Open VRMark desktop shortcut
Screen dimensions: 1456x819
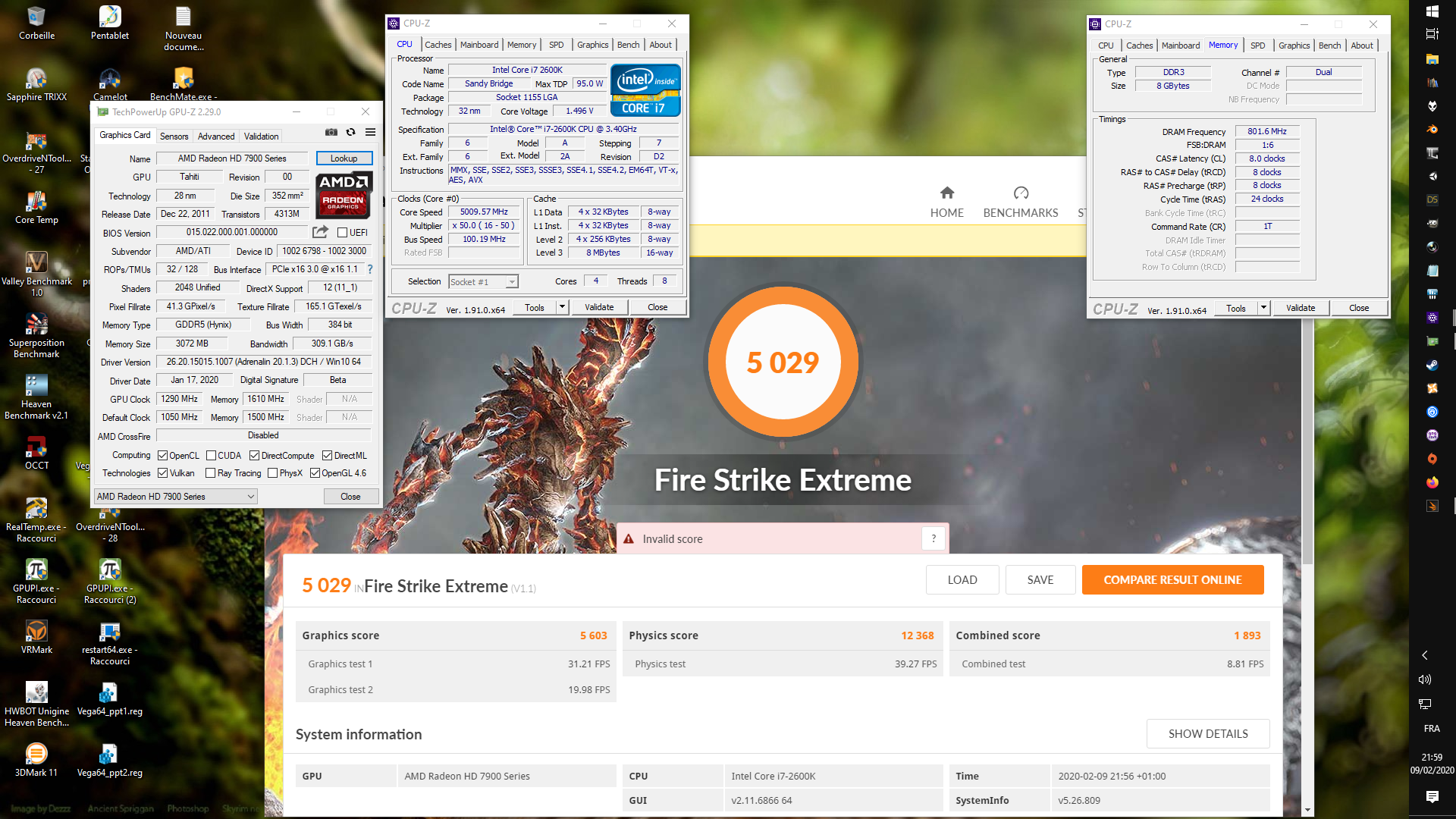[36, 637]
